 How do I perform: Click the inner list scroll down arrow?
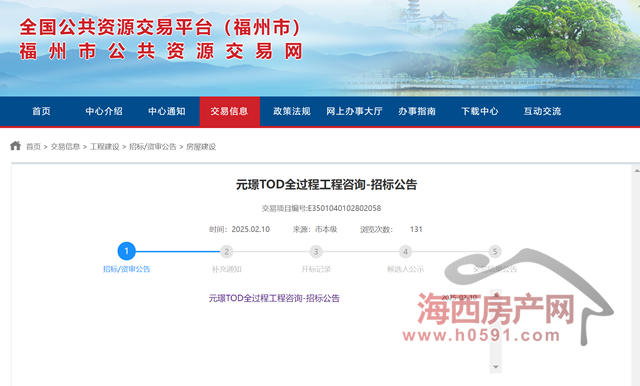click(x=496, y=367)
